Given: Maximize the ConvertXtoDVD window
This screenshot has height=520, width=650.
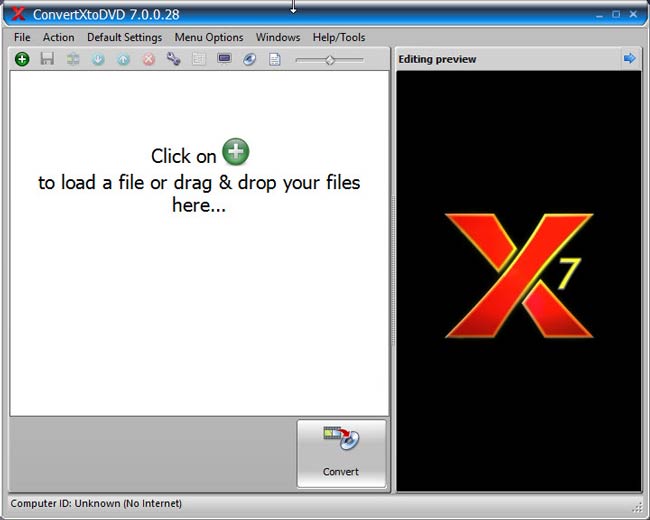Looking at the screenshot, I should [x=616, y=14].
